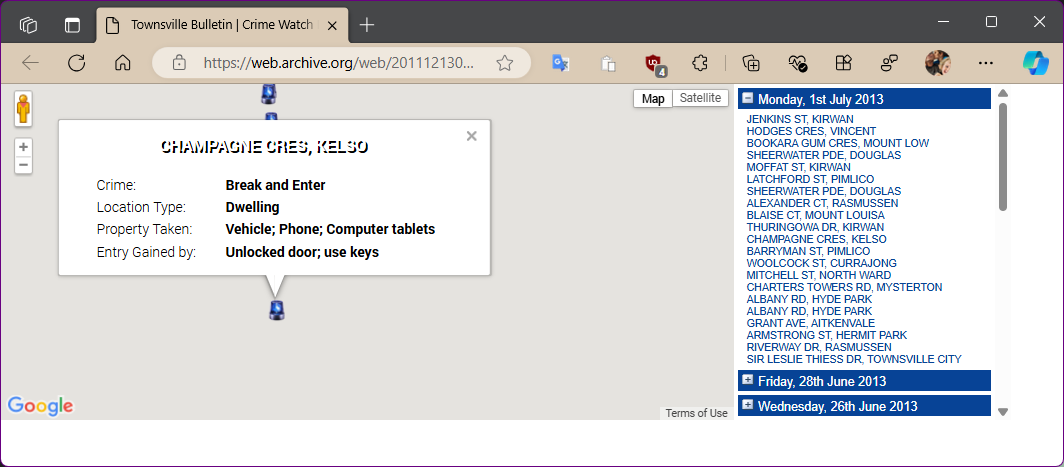Open the Copilot sidebar icon

1034,62
